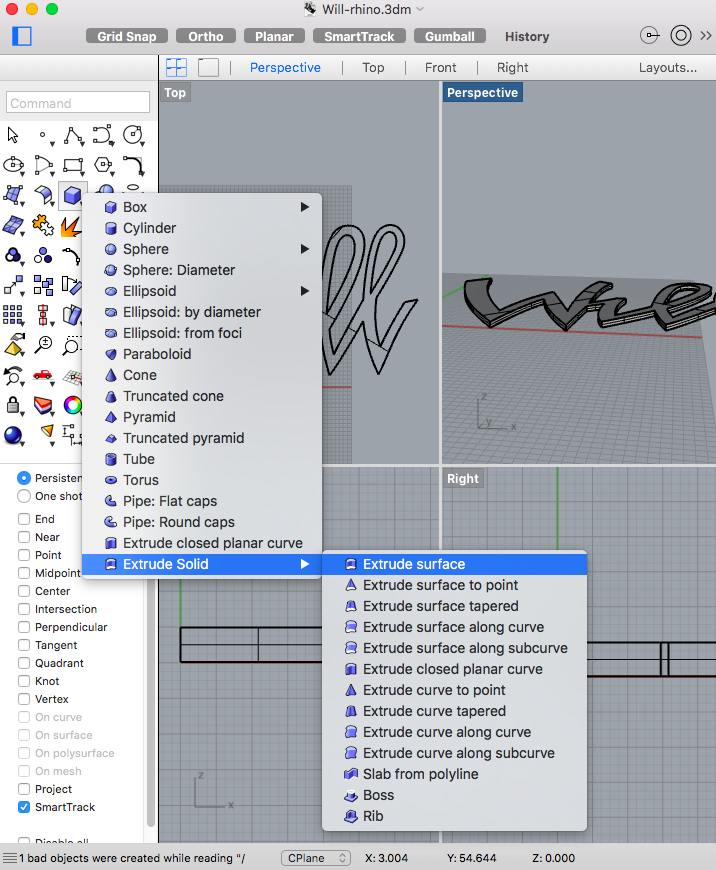The width and height of the screenshot is (716, 870).
Task: Tick the Center osnap checkbox
Action: click(x=24, y=591)
